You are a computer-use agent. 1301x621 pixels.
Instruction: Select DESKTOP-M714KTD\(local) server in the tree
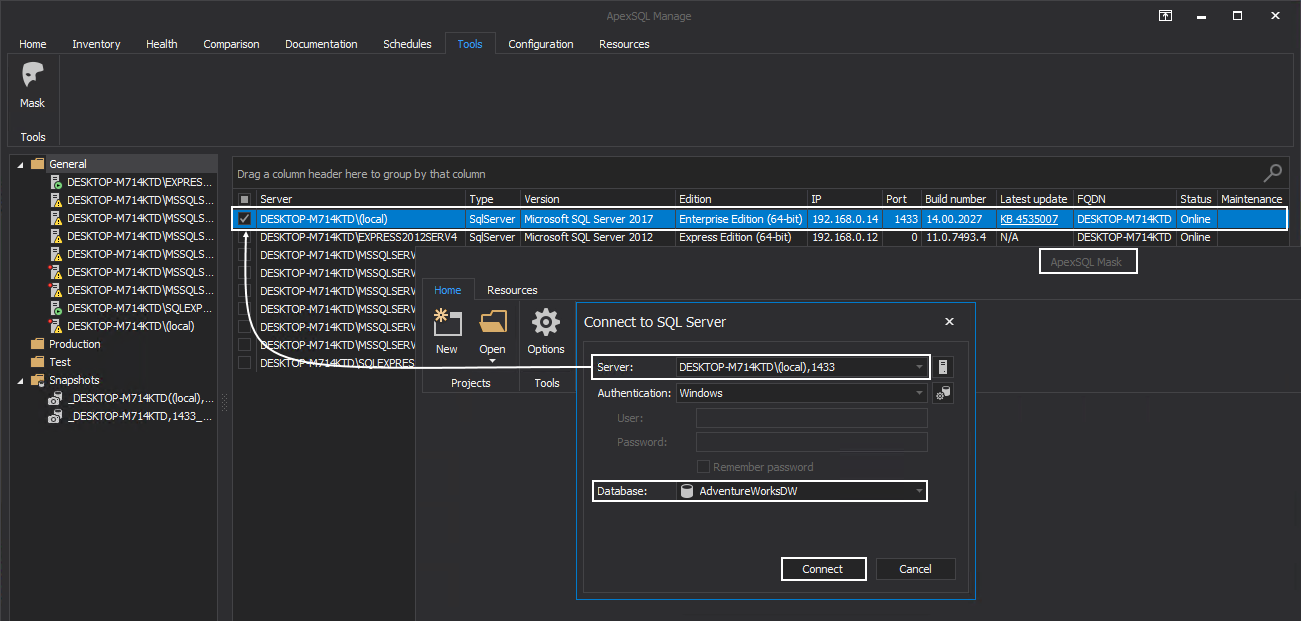coord(131,326)
